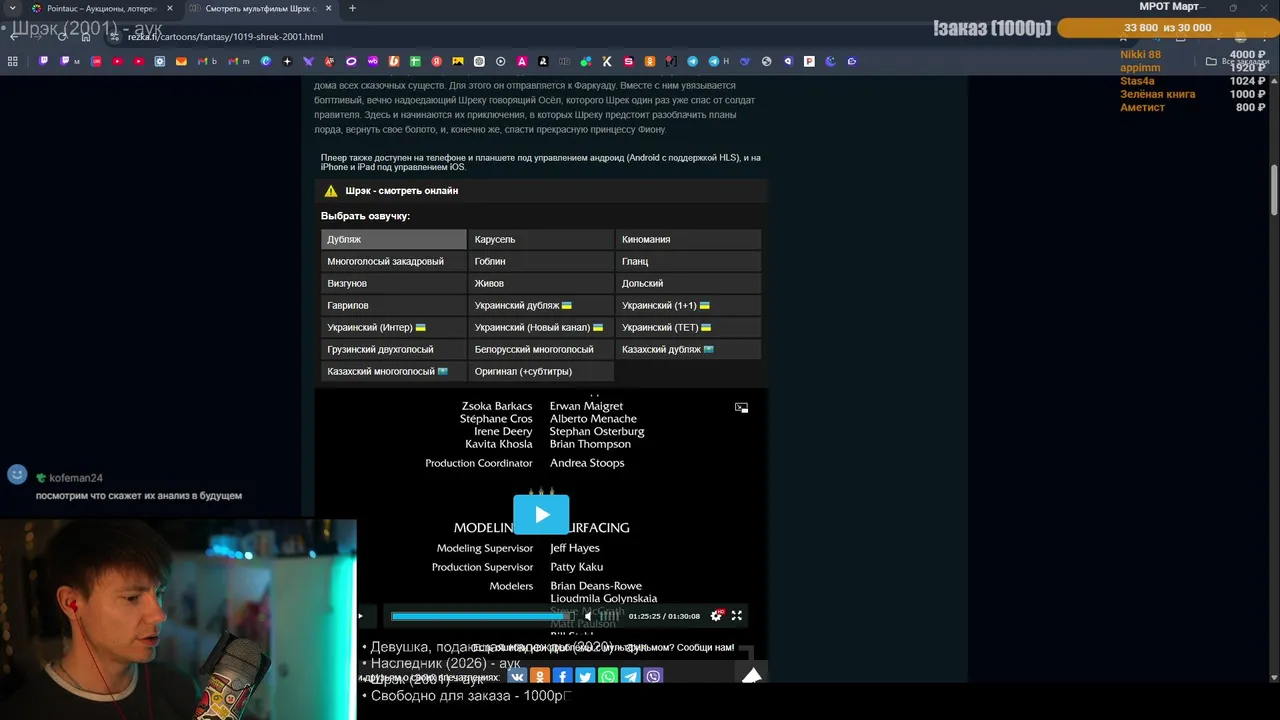This screenshot has width=1280, height=720.
Task: Adjust the player volume level bars
Action: point(608,616)
